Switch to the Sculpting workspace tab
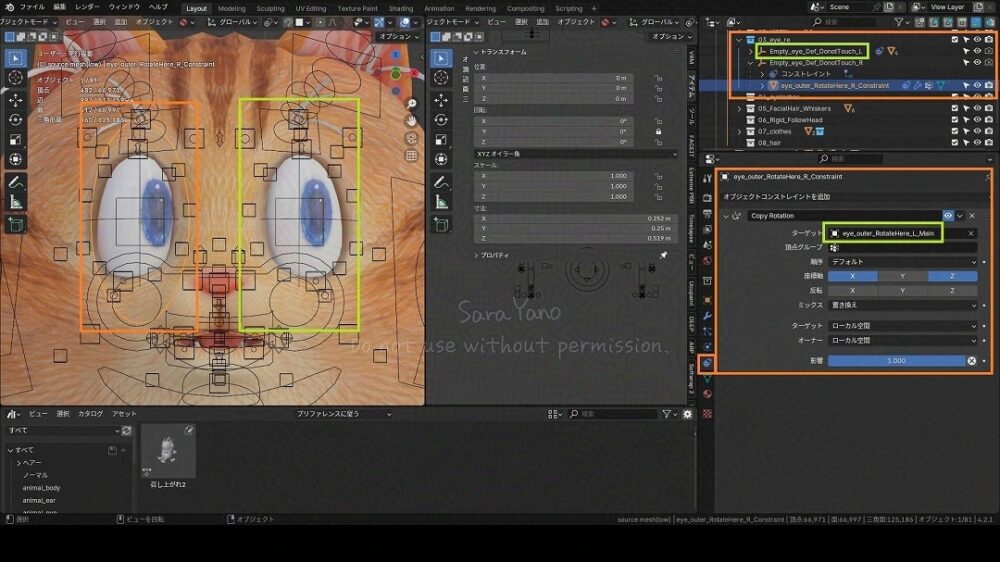 click(270, 8)
